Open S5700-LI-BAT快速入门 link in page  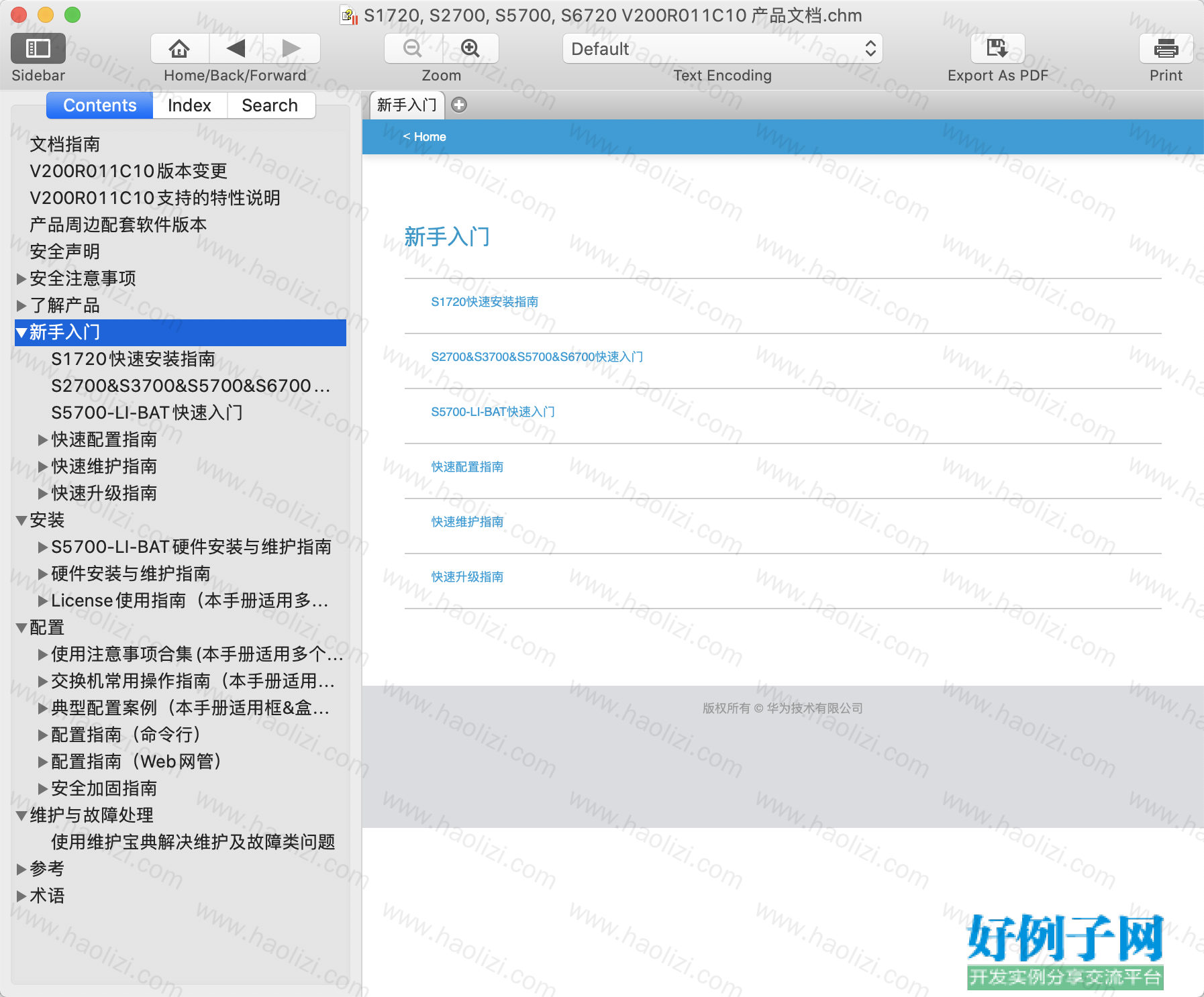[493, 412]
